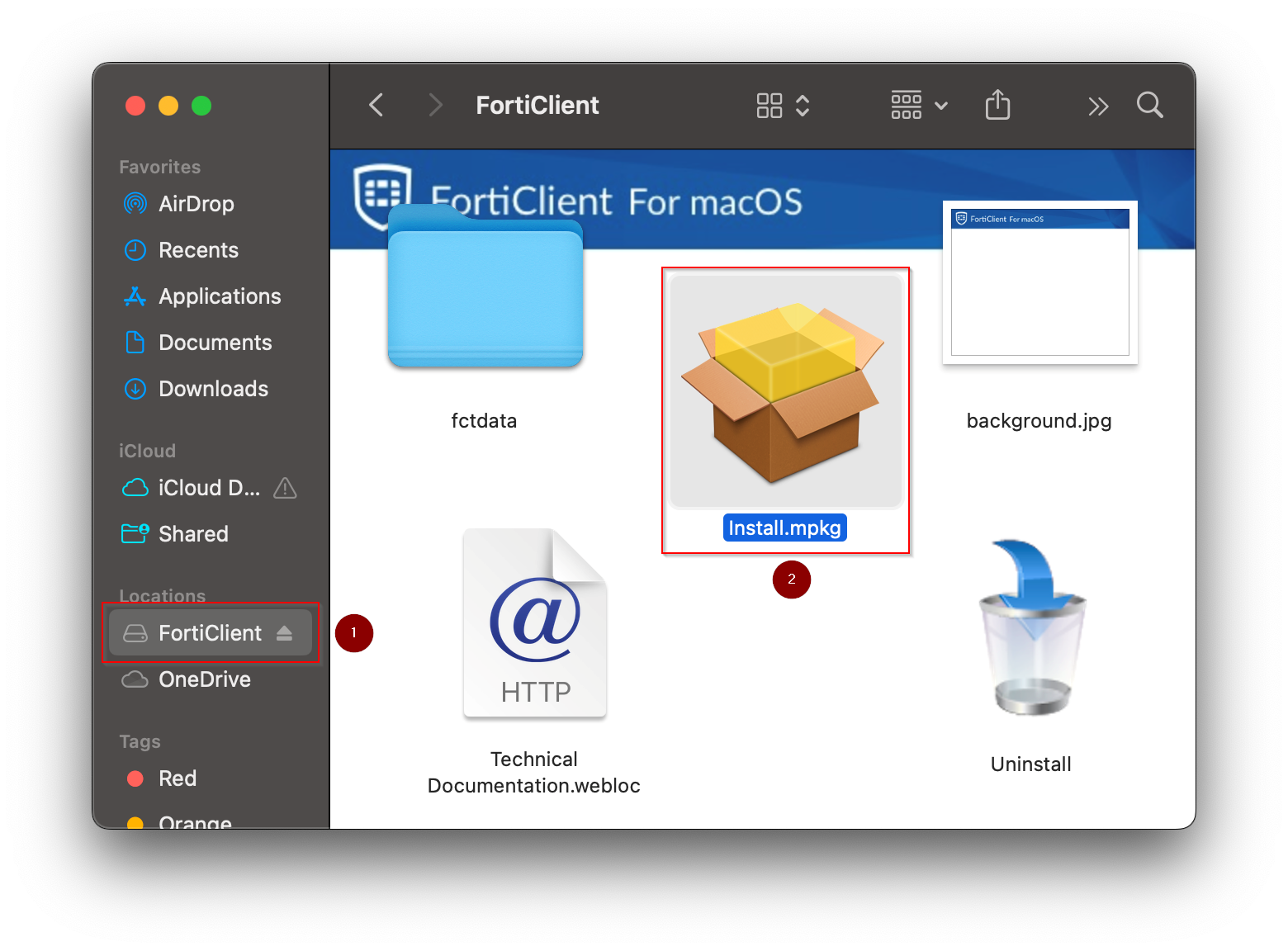This screenshot has width=1288, height=951.
Task: Zoom the Finder window to full screen
Action: click(201, 106)
